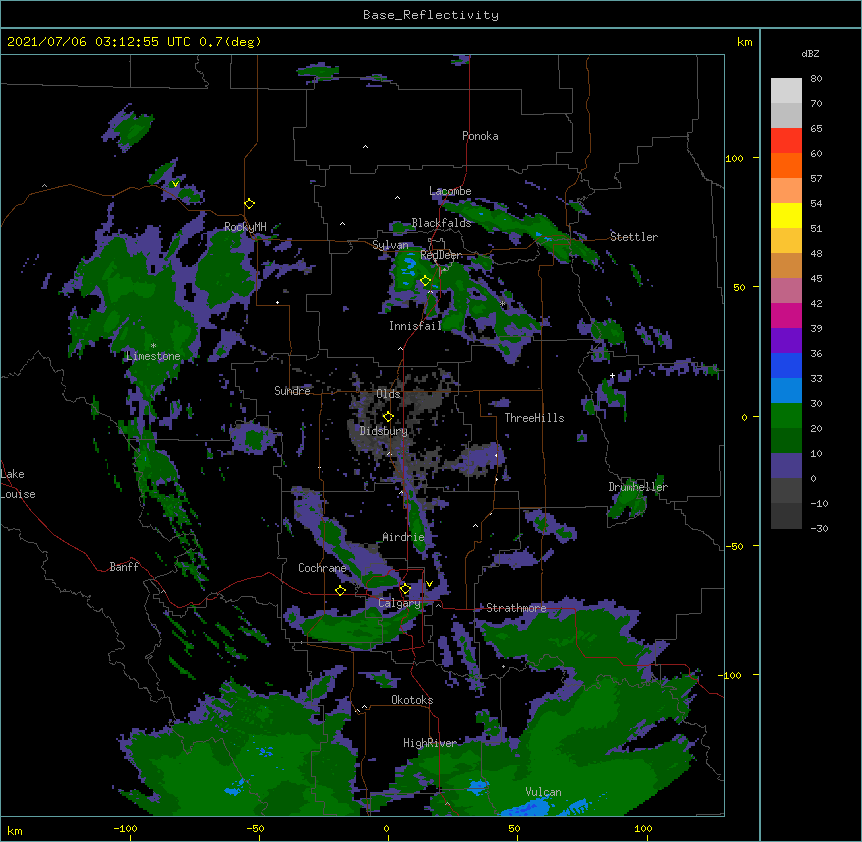The image size is (862, 842).
Task: Click the 80 value on the dBZ scale
Action: (816, 79)
